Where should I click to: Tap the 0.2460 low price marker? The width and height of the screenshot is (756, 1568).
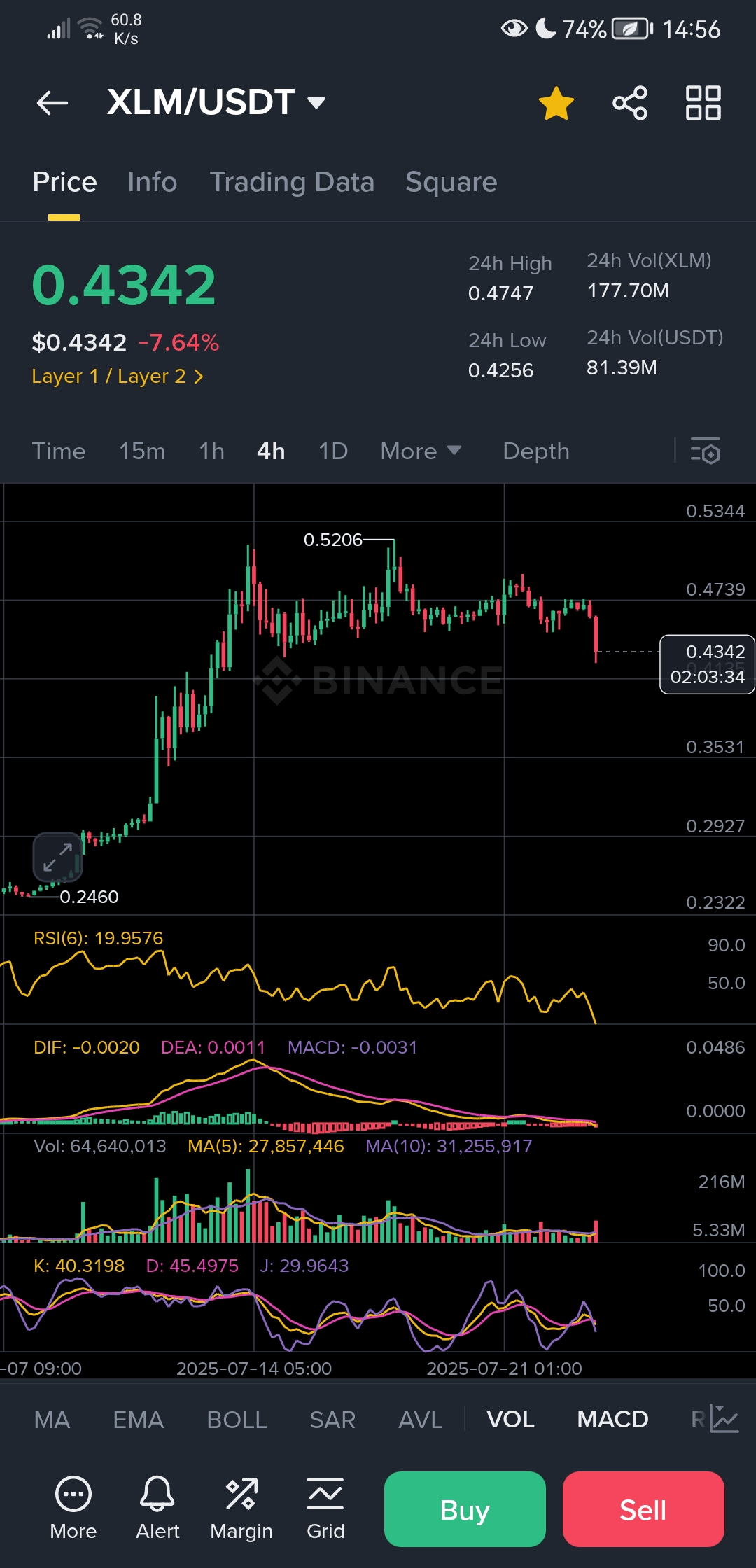(x=89, y=897)
